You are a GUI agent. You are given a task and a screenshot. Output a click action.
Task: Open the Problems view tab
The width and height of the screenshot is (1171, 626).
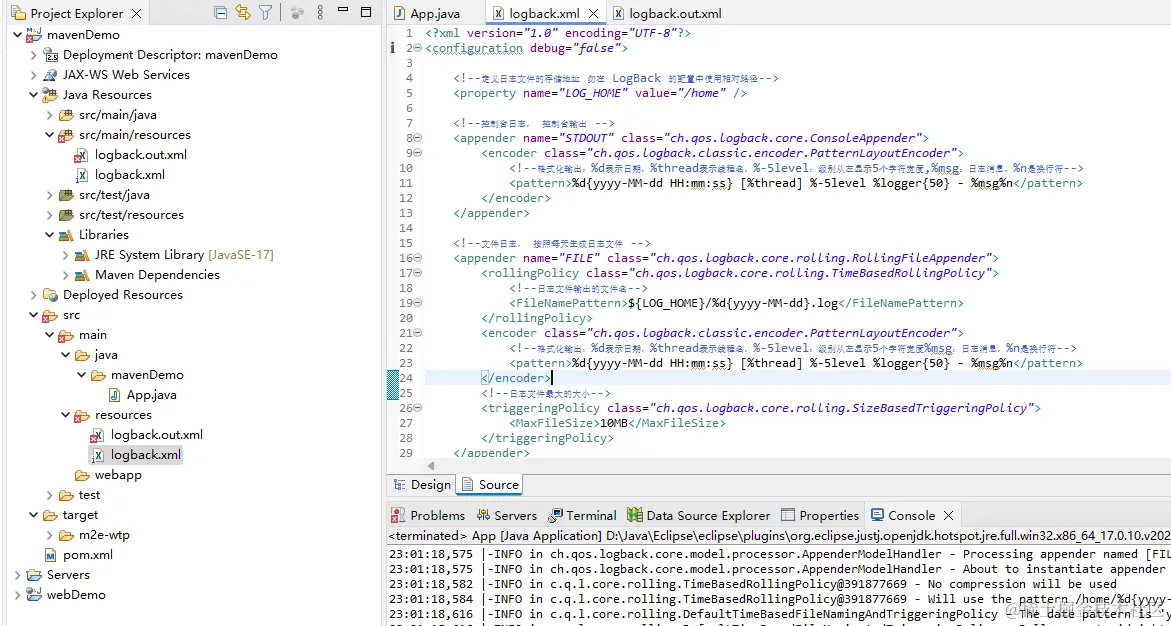click(x=428, y=515)
